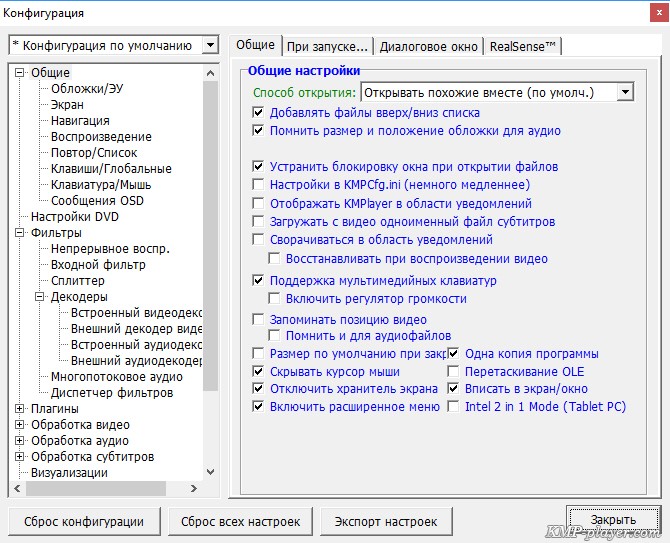Select "Повтор/Список" tree item
670x543 pixels.
[94, 153]
